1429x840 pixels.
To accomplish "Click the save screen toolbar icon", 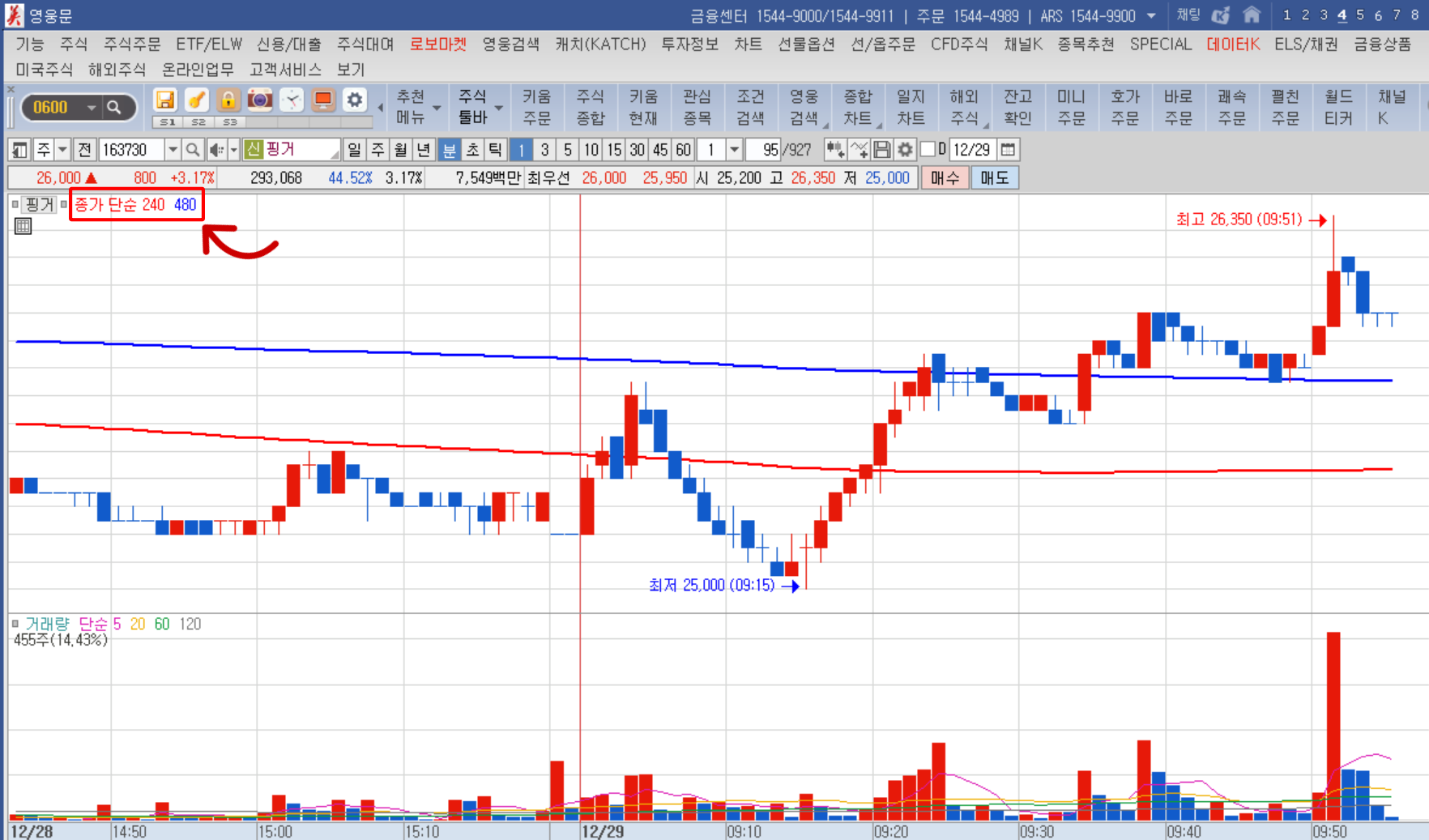I will [165, 100].
